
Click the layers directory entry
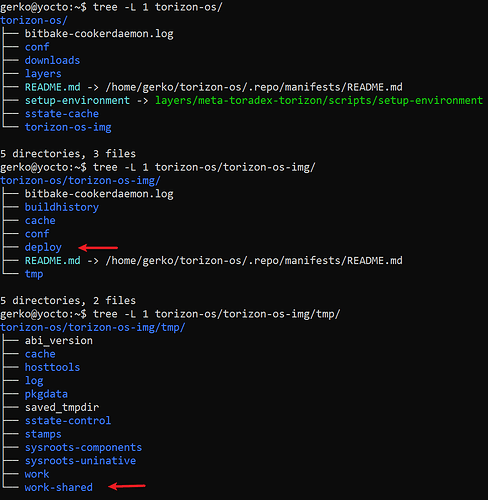43,74
